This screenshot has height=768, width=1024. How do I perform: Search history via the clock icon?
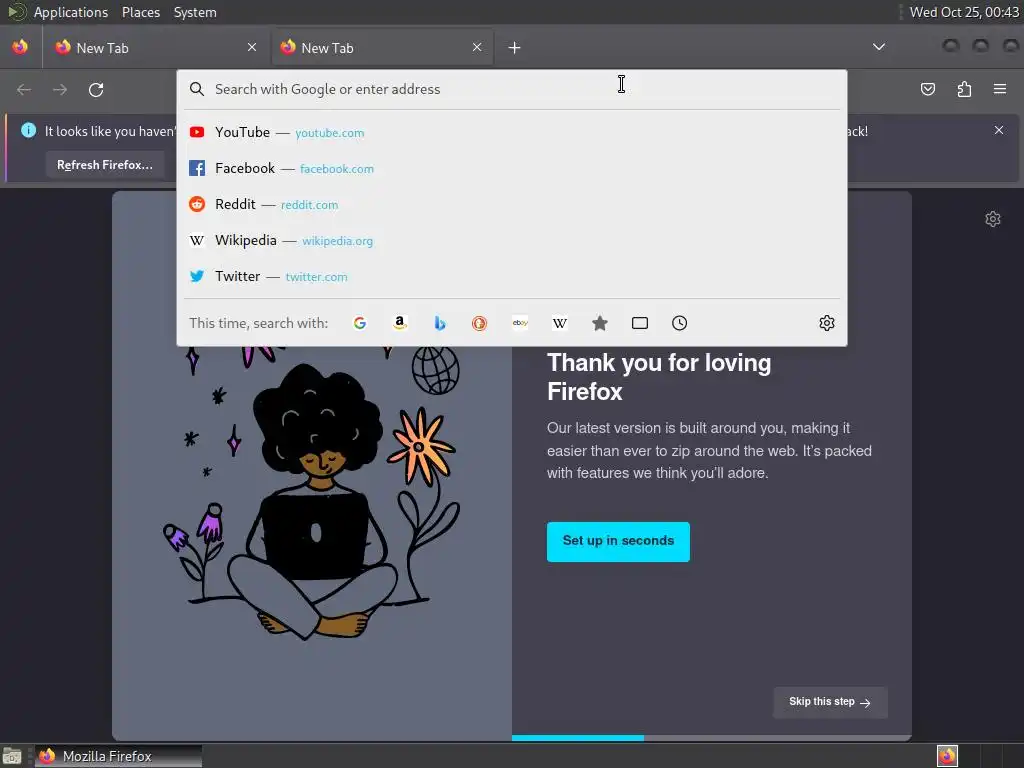[x=679, y=323]
